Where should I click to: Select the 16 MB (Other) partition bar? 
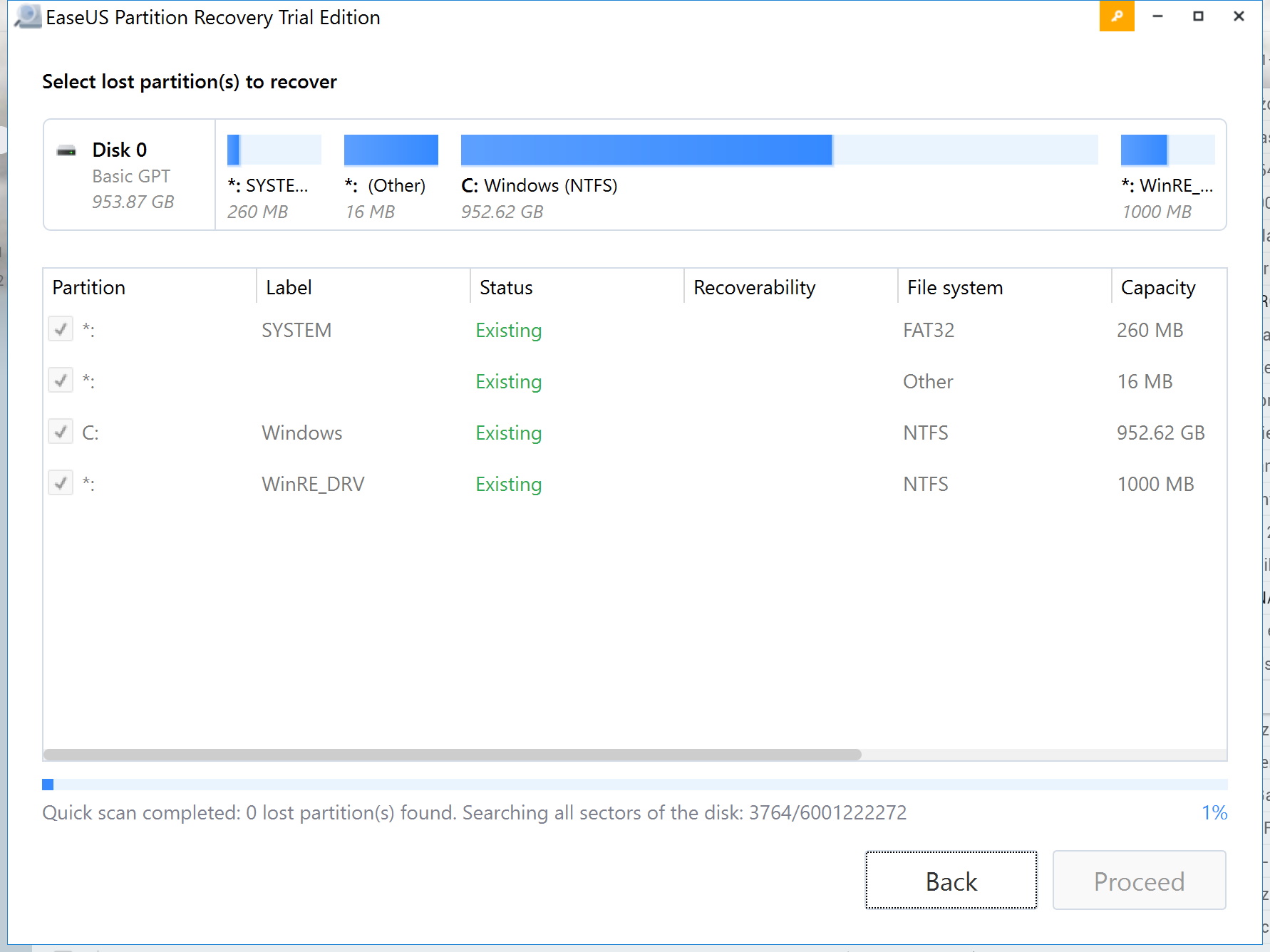click(391, 150)
